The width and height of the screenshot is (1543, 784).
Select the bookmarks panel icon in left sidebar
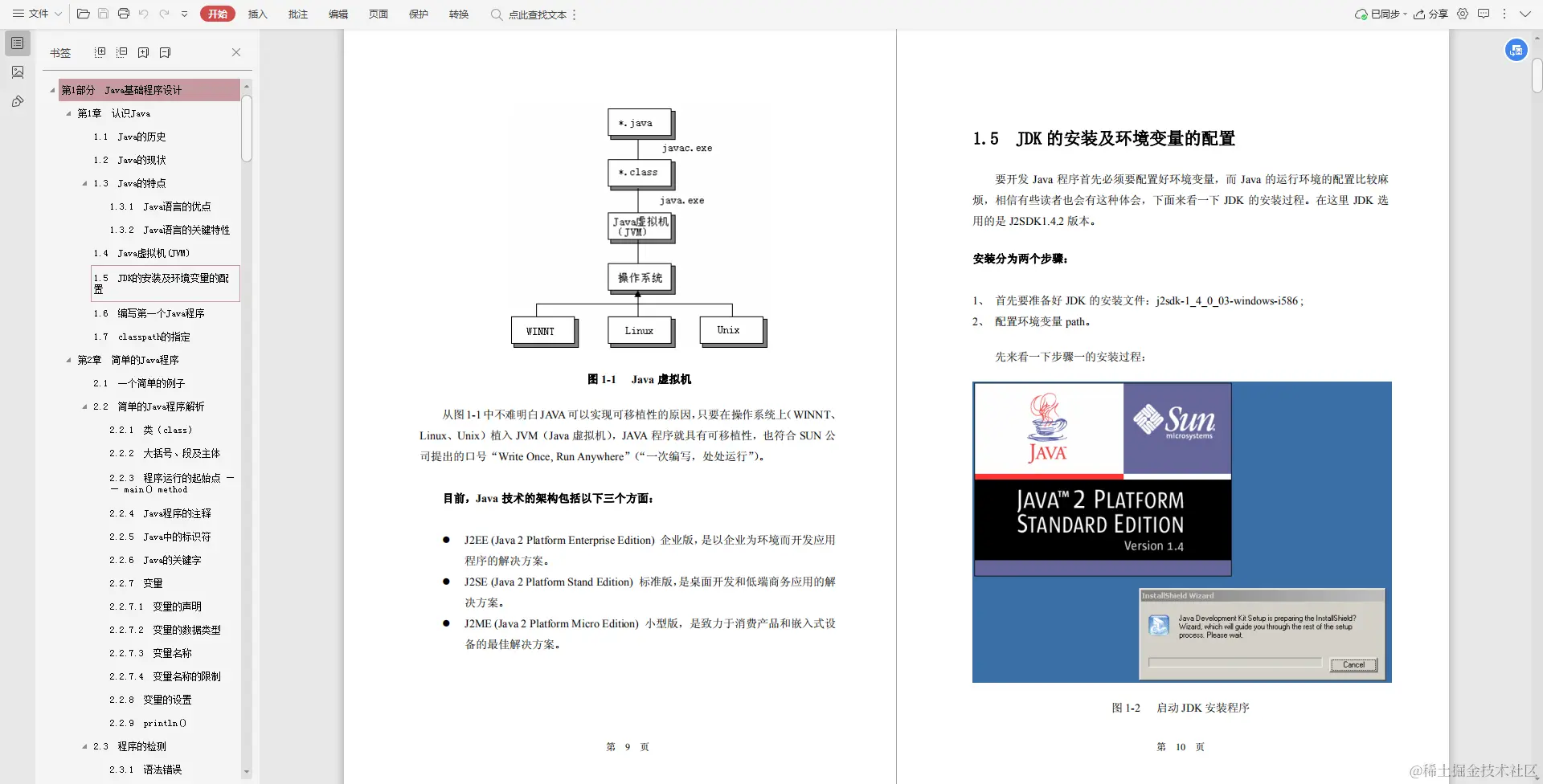click(x=18, y=43)
